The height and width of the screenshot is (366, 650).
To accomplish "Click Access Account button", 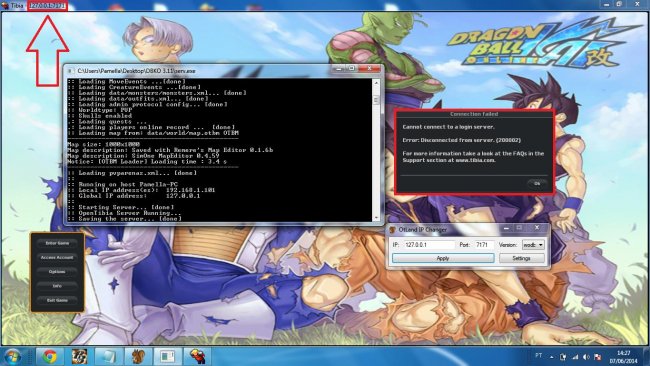I will click(57, 257).
